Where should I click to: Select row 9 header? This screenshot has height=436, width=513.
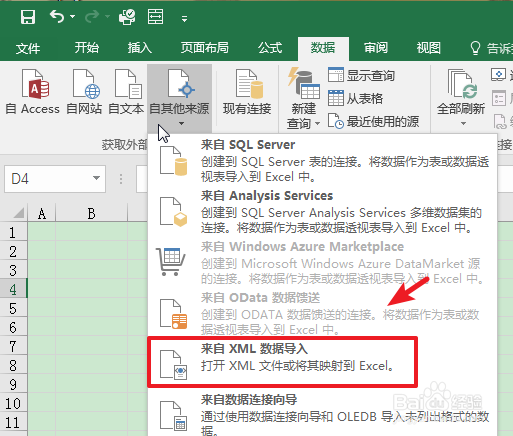(x=13, y=384)
